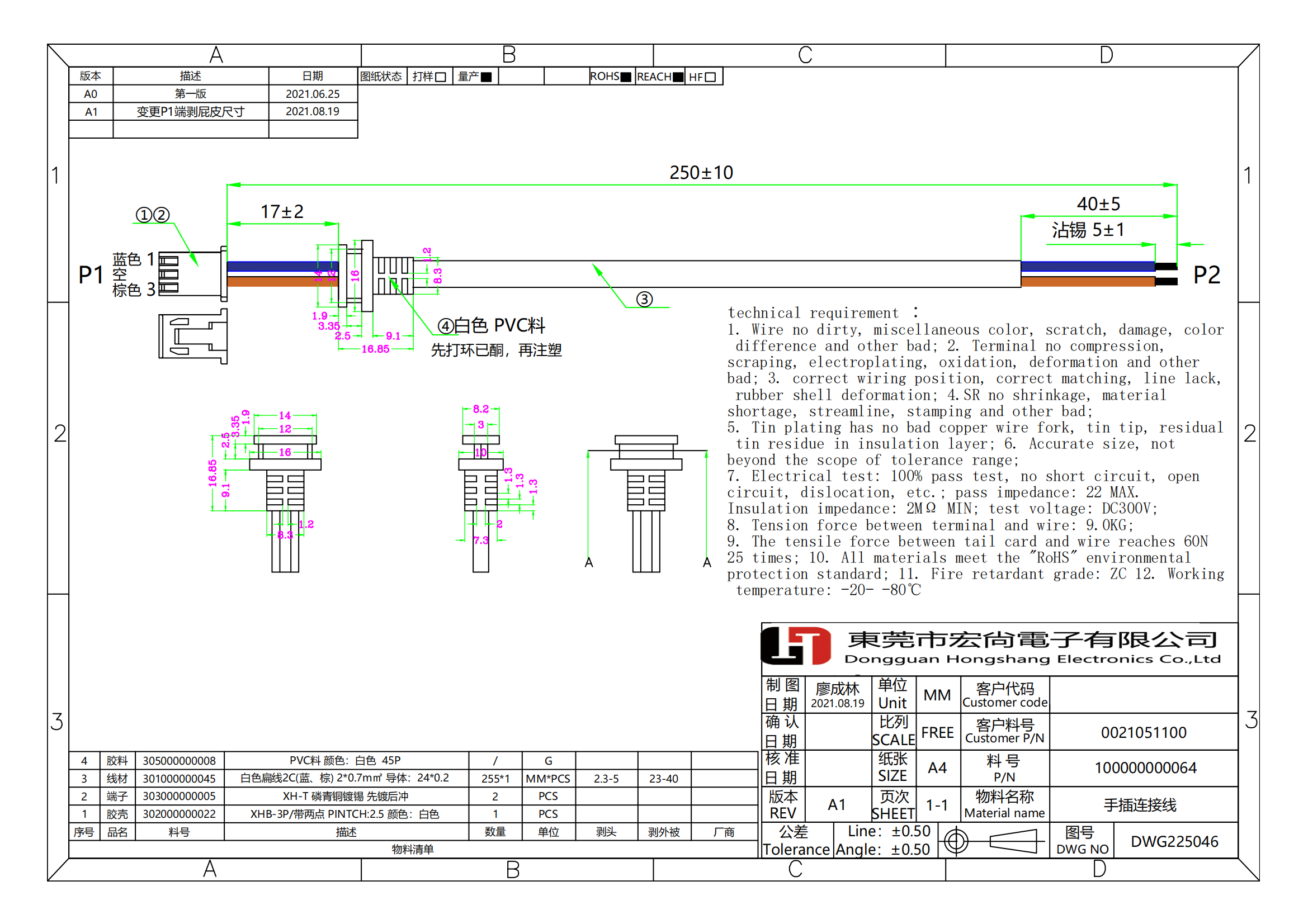Click the circled 1 2 callout near P1
Viewport: 1308px width, 924px height.
pyautogui.click(x=153, y=215)
